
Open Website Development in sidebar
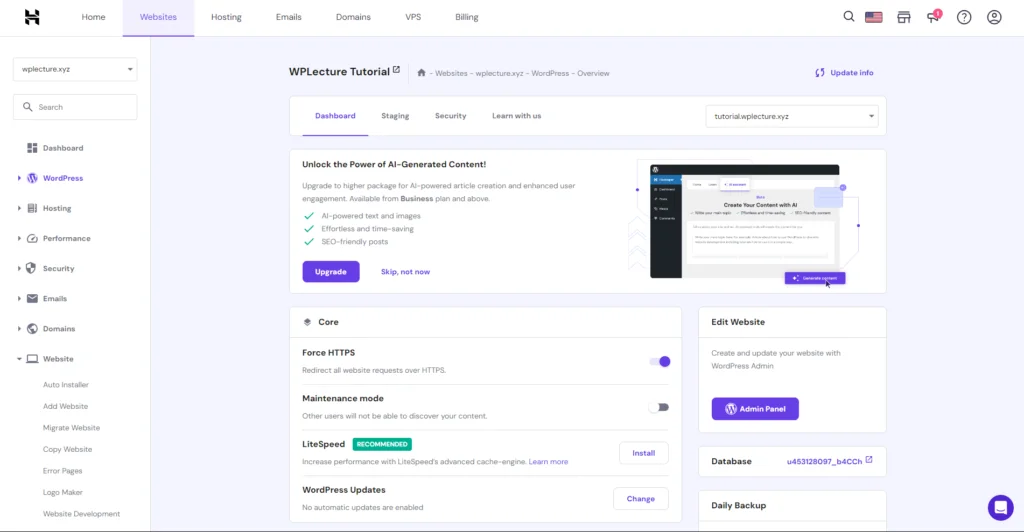82,514
